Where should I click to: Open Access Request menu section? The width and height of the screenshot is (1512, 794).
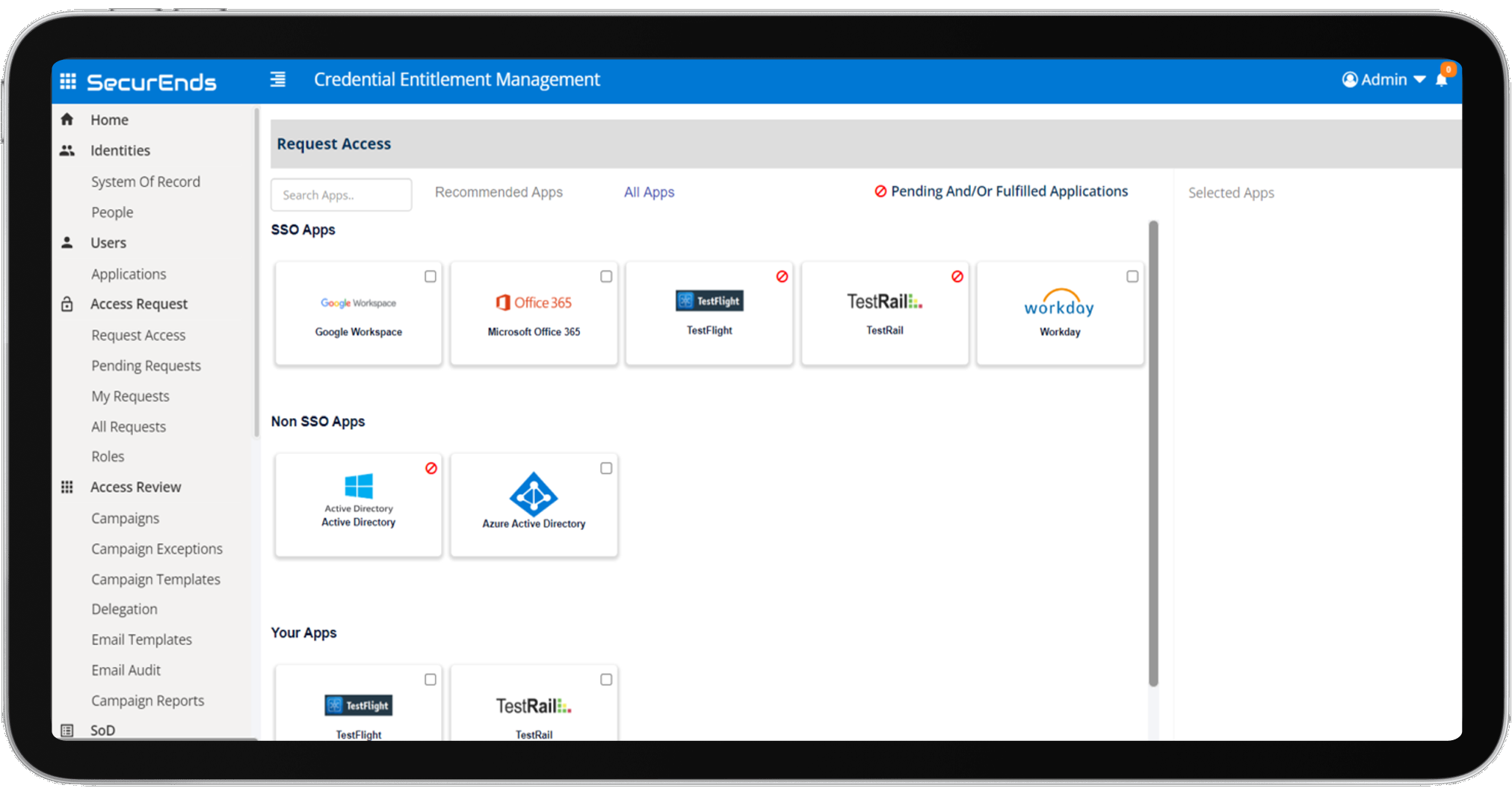point(139,304)
